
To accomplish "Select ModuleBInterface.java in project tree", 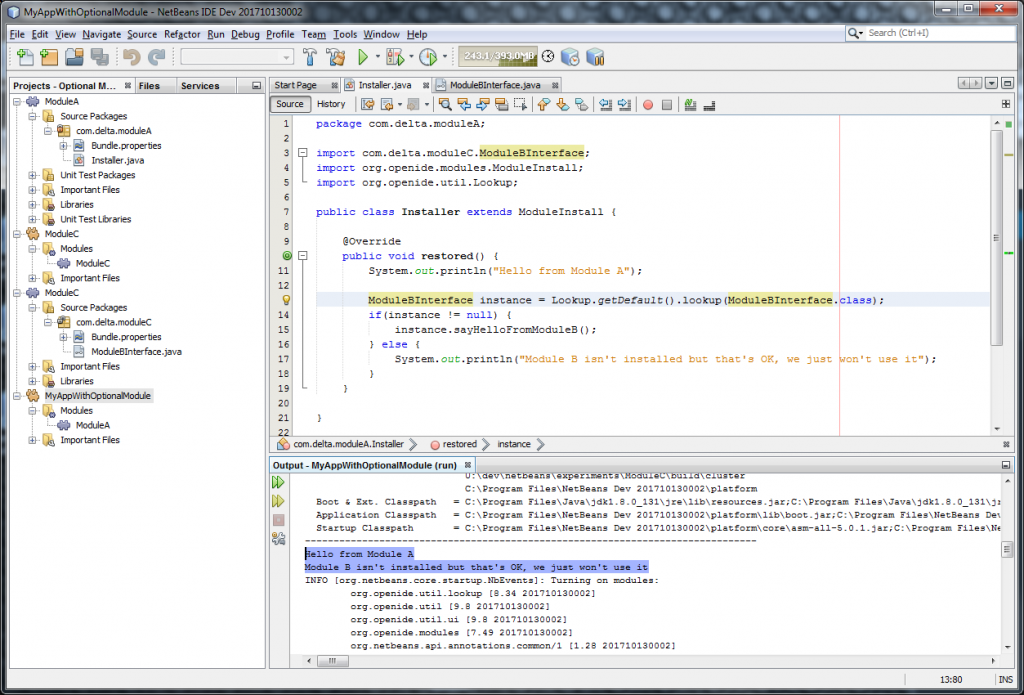I will [x=136, y=351].
